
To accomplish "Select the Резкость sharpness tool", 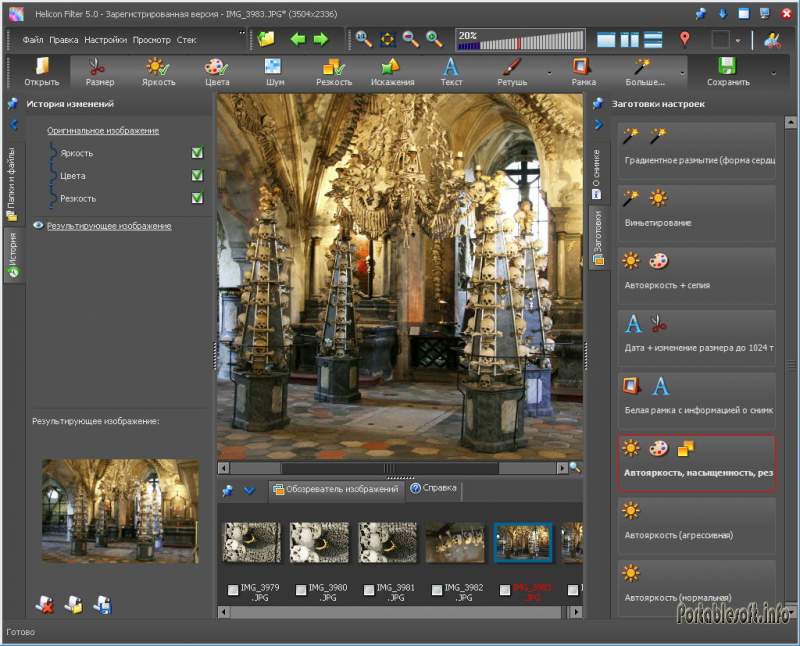I will pyautogui.click(x=333, y=72).
